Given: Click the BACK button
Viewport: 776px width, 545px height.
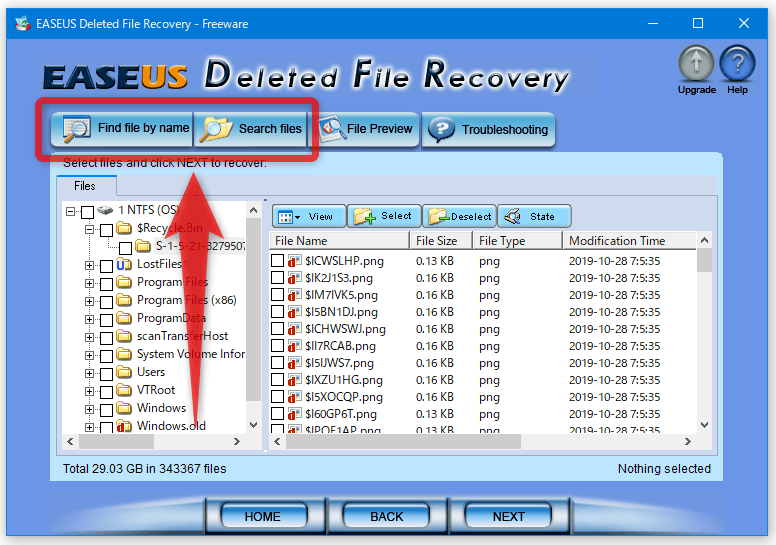Looking at the screenshot, I should (x=386, y=516).
